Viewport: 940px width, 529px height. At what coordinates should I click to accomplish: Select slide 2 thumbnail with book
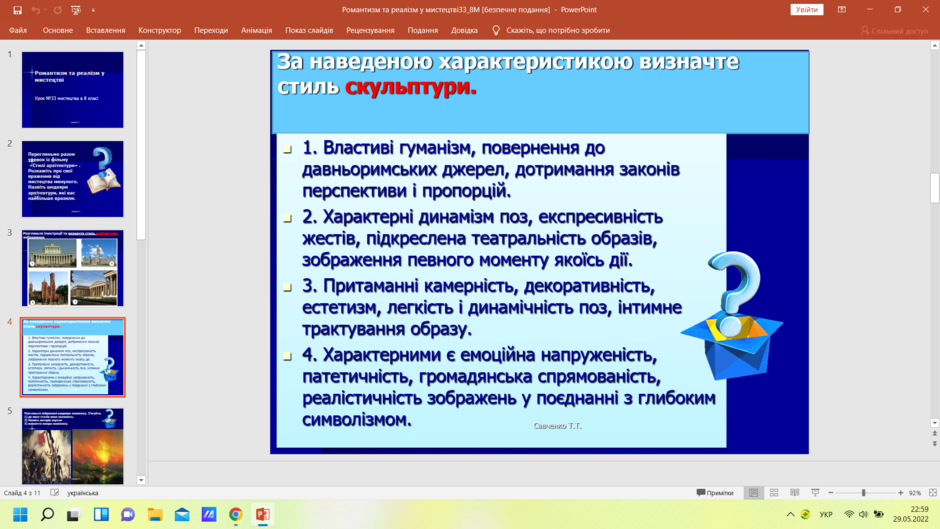click(x=73, y=179)
